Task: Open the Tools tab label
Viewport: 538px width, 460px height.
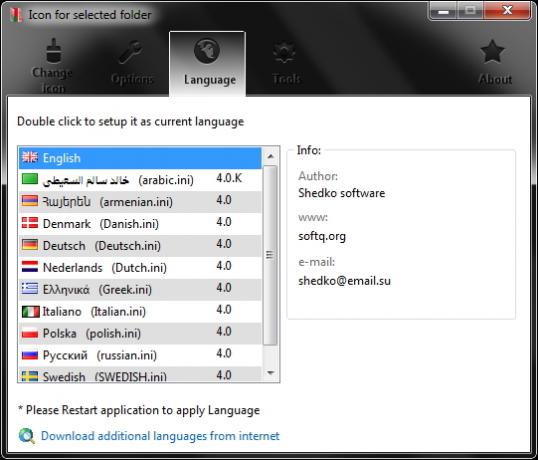Action: click(286, 79)
